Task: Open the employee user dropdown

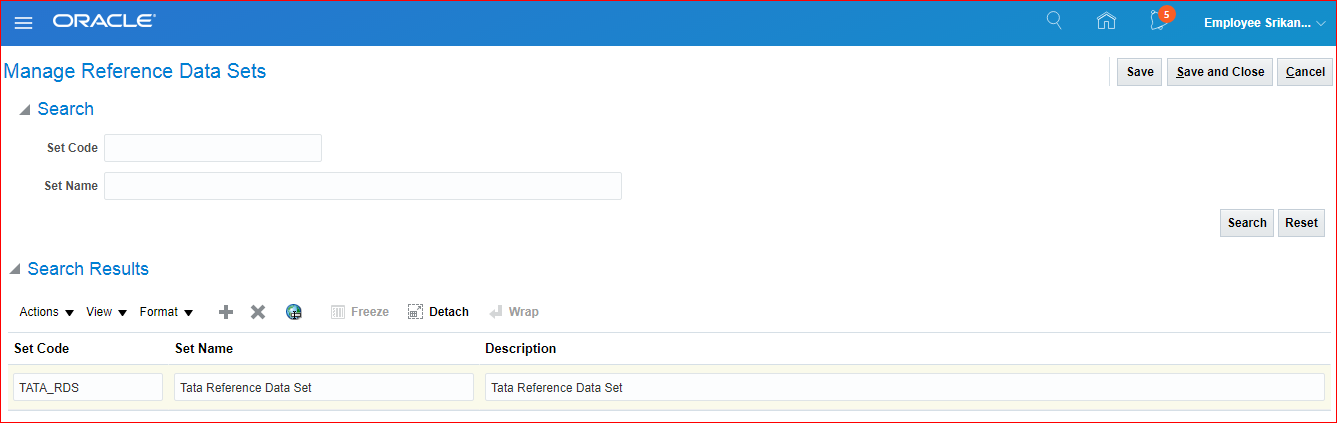Action: tap(1264, 22)
